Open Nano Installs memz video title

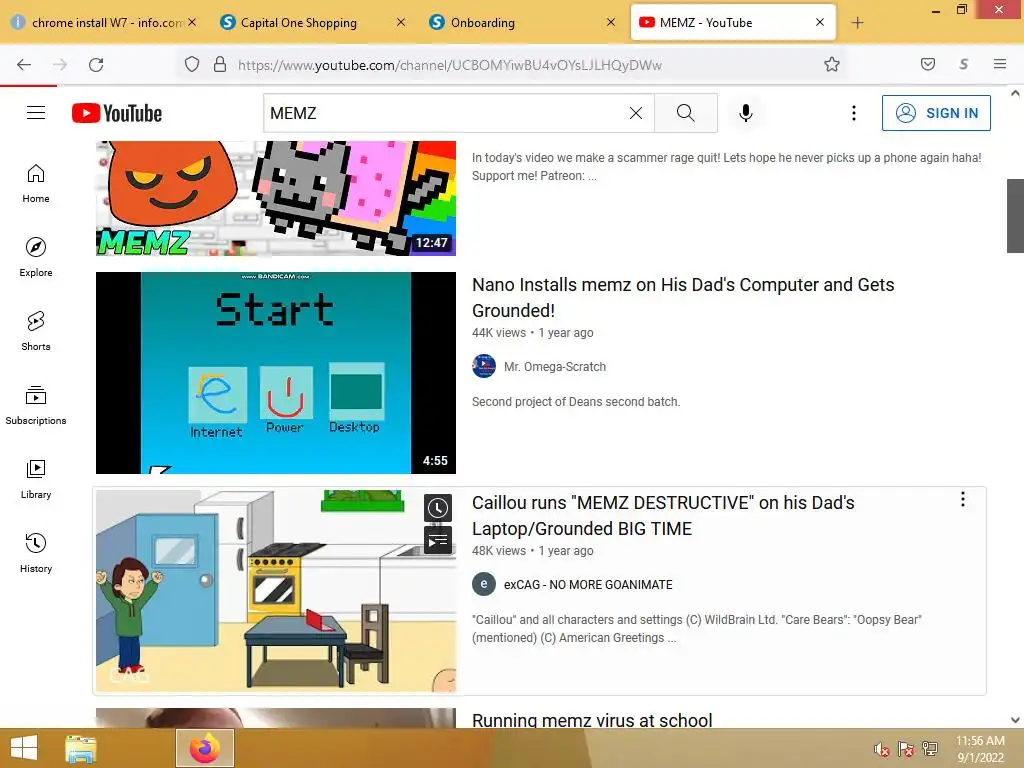click(x=682, y=297)
